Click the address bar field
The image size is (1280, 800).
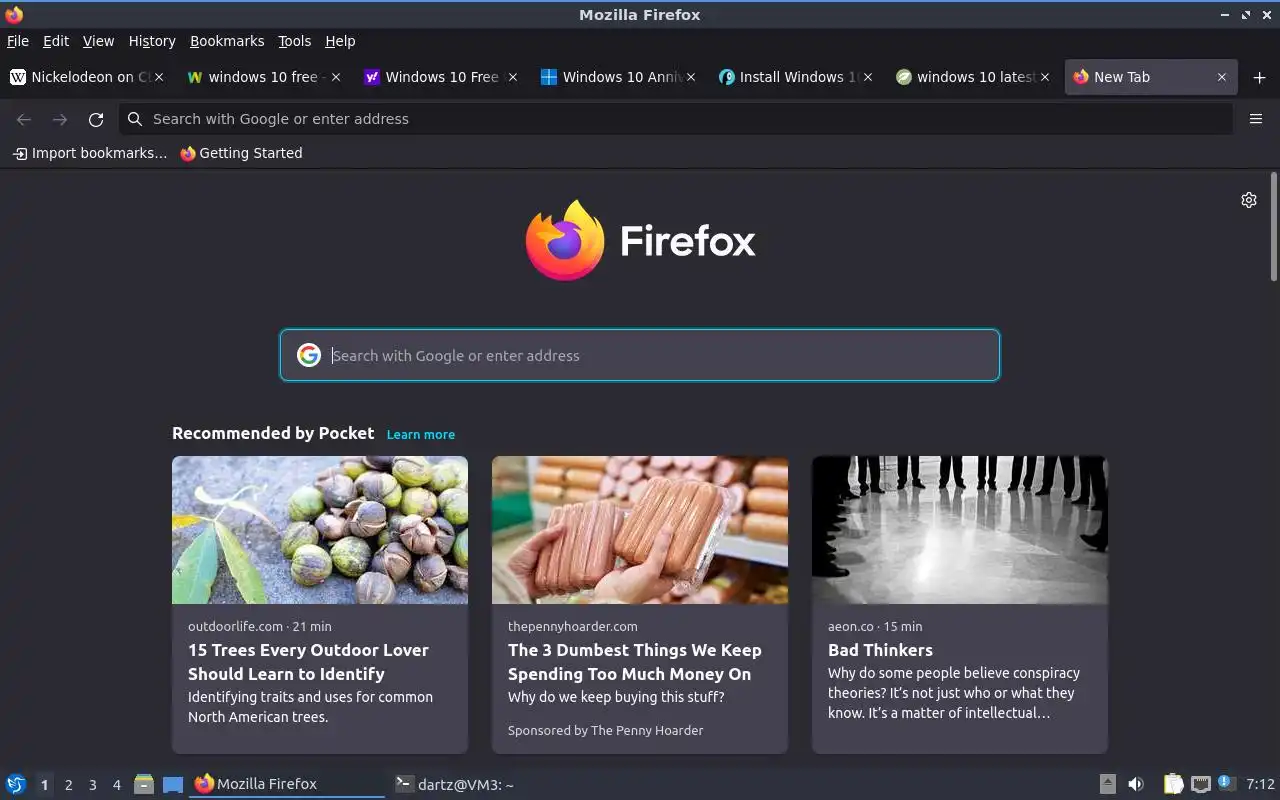(x=676, y=119)
